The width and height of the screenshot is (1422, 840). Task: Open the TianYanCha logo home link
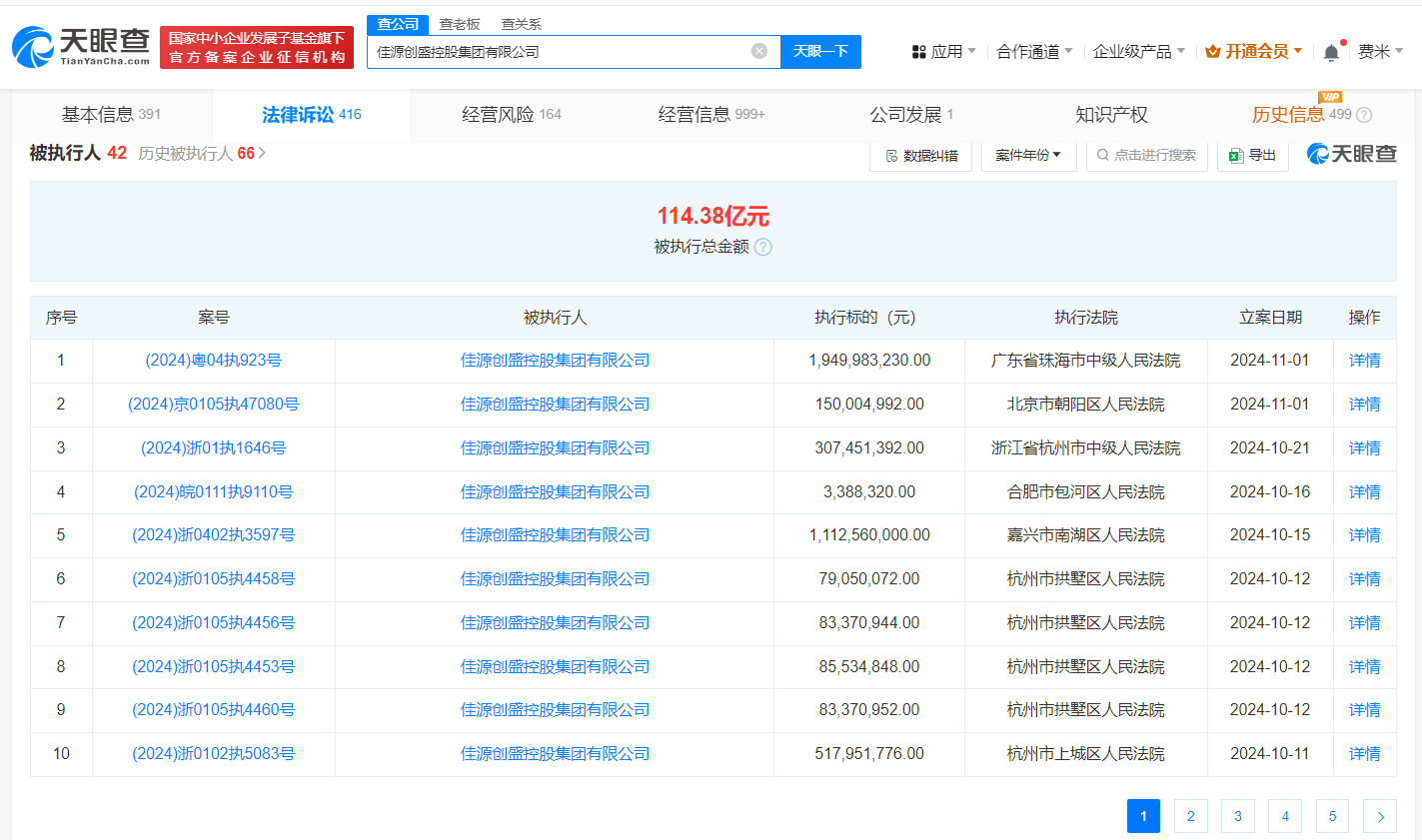pyautogui.click(x=81, y=47)
